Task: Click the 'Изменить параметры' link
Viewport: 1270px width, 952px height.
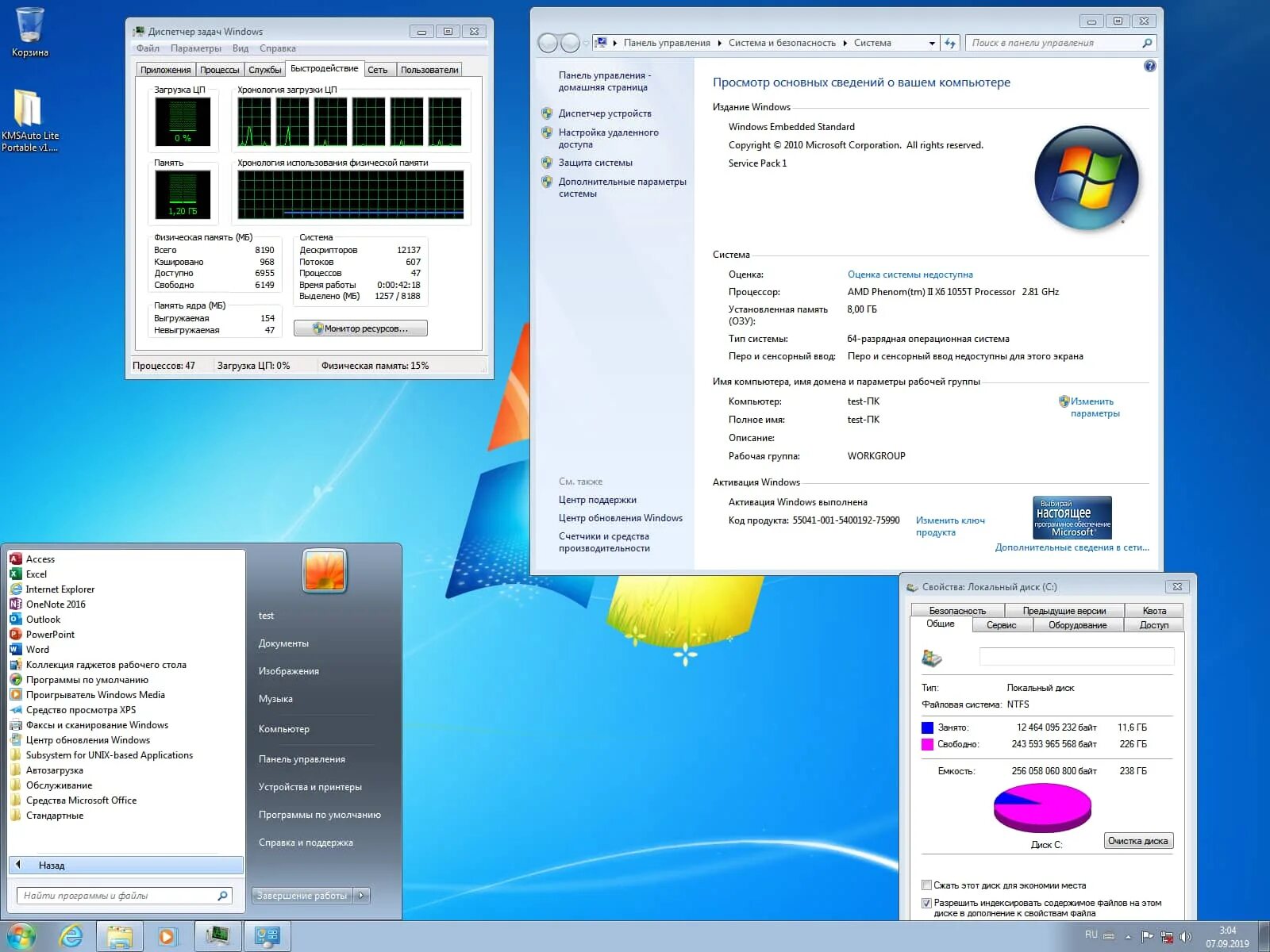Action: point(1095,407)
